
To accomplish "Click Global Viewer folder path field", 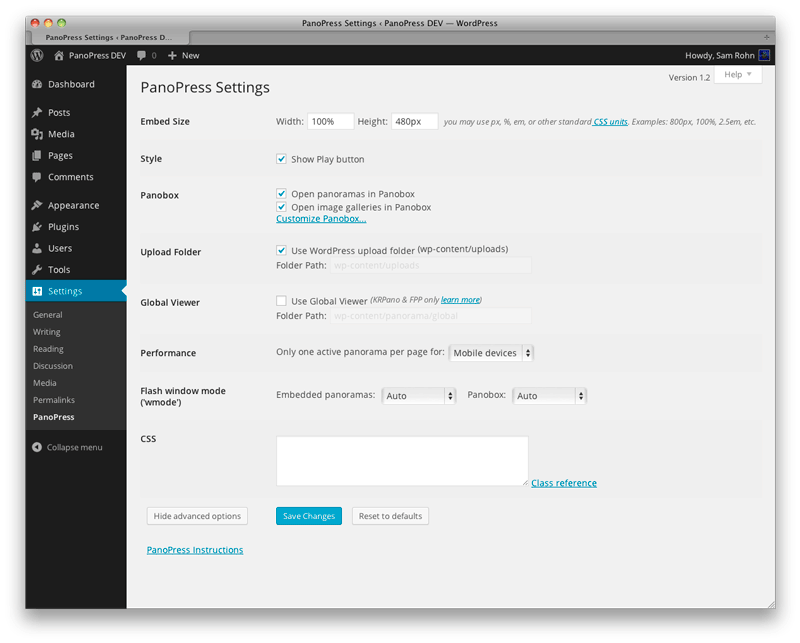I will [x=431, y=316].
